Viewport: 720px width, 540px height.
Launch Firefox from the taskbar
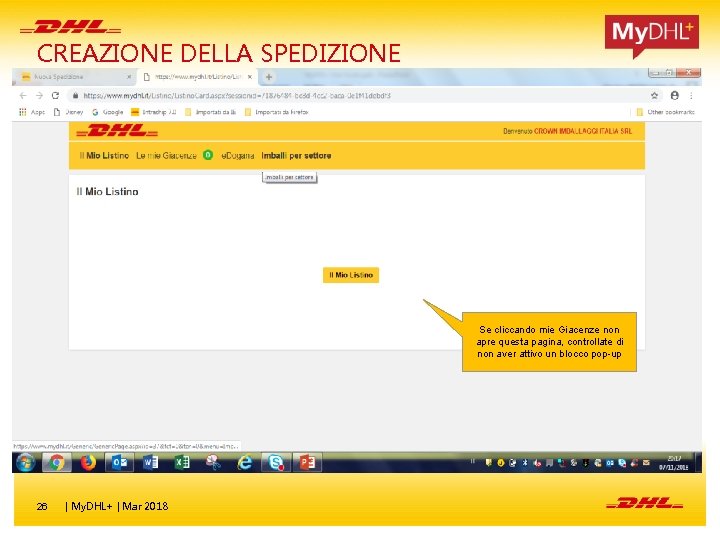point(88,462)
